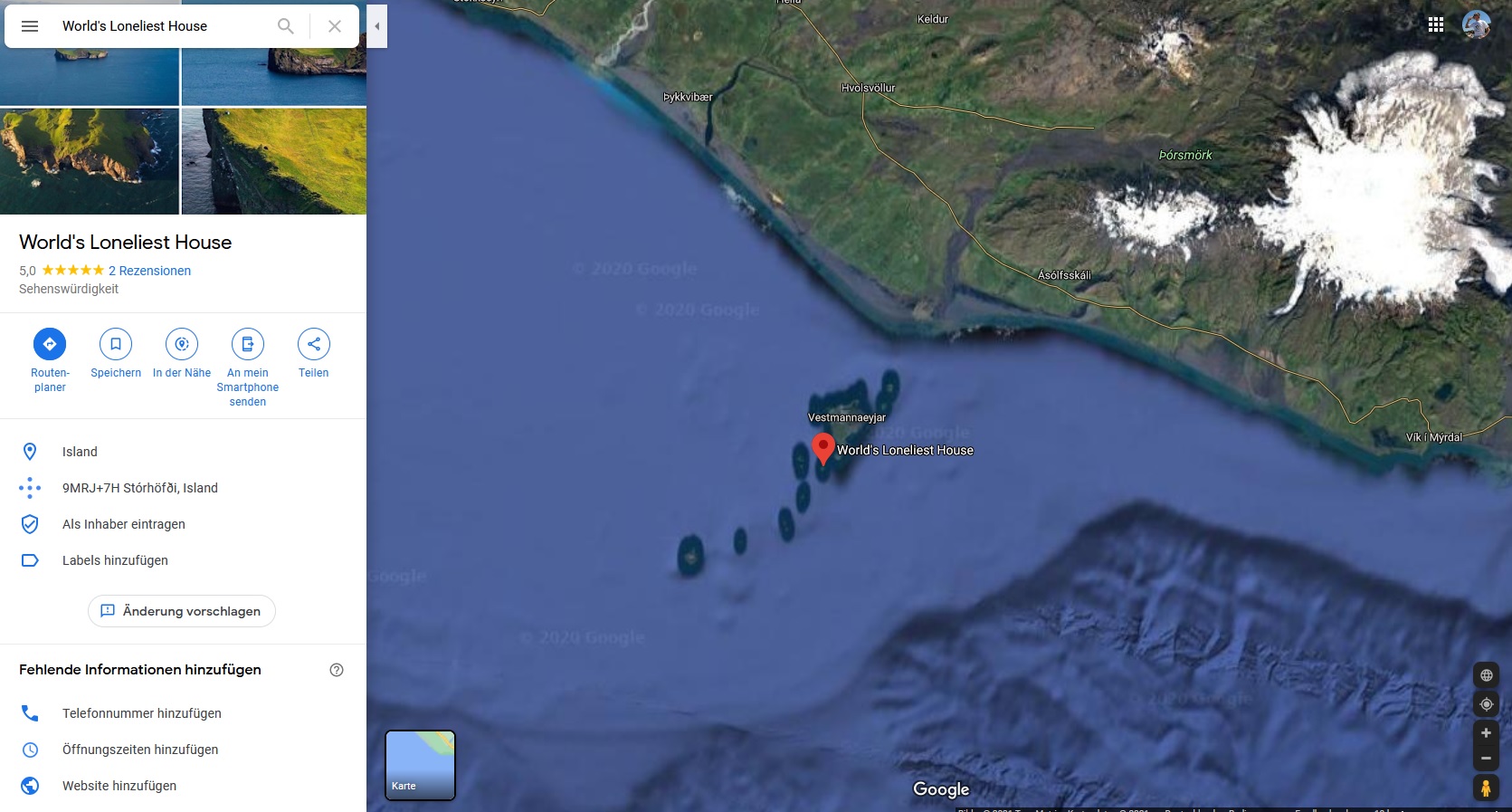Open help icon beside Fehlende Informationen

pyautogui.click(x=337, y=670)
